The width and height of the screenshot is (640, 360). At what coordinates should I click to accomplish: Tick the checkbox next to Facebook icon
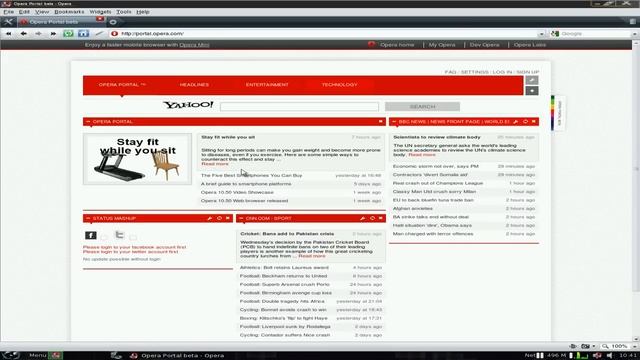click(x=104, y=237)
